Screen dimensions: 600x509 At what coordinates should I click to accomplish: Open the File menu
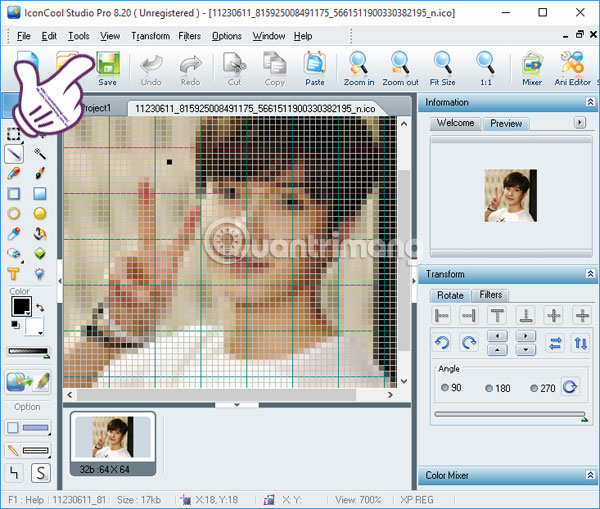(x=24, y=36)
